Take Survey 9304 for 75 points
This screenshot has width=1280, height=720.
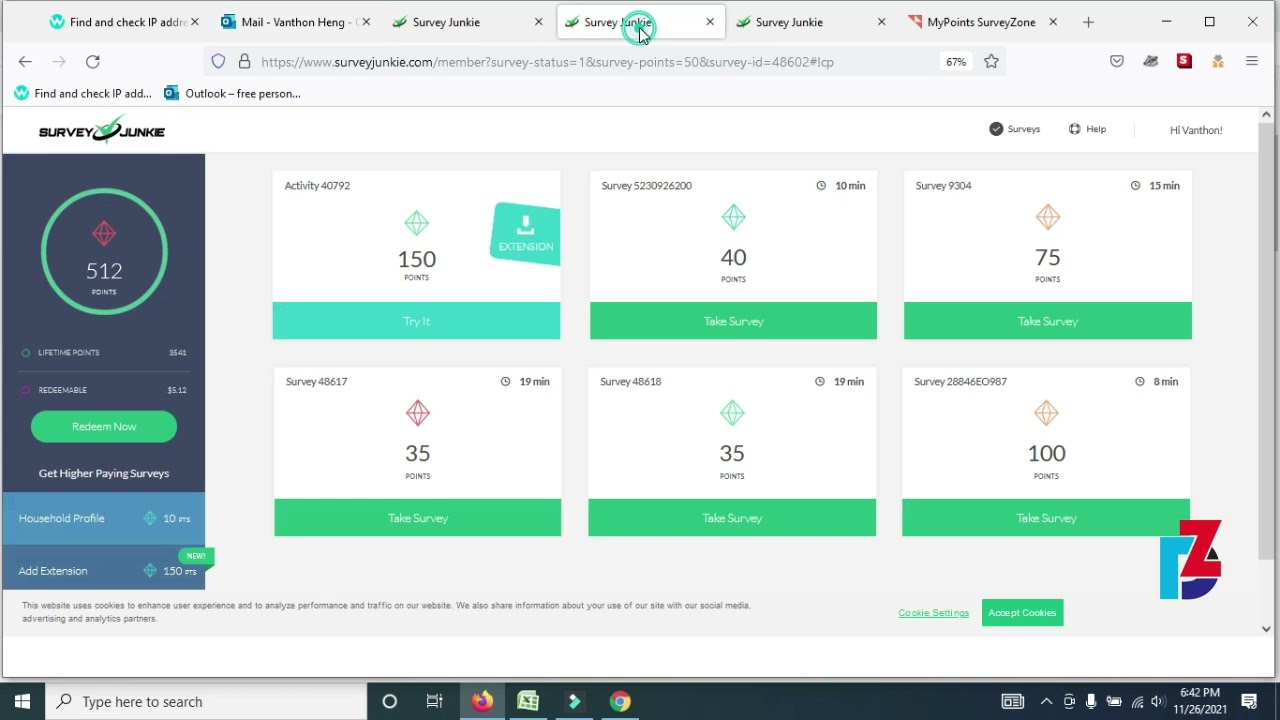point(1047,321)
